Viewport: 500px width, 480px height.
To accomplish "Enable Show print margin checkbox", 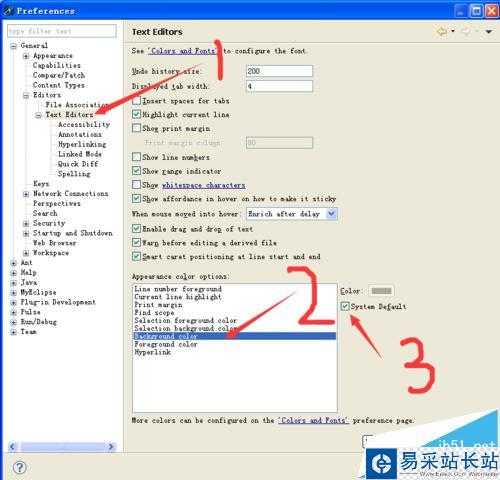I will (136, 128).
